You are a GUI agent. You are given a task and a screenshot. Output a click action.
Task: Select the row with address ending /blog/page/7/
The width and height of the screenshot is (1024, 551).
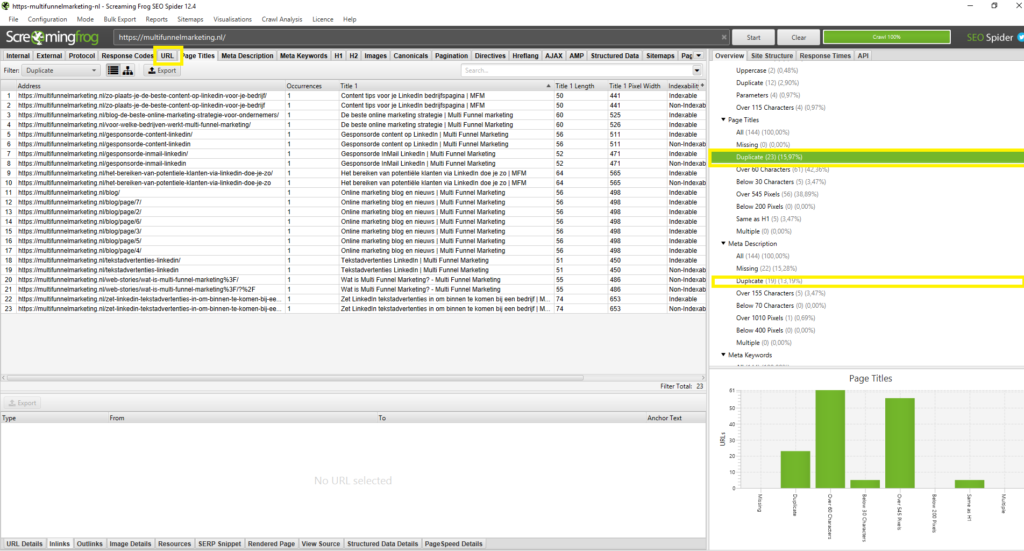[x=353, y=202]
